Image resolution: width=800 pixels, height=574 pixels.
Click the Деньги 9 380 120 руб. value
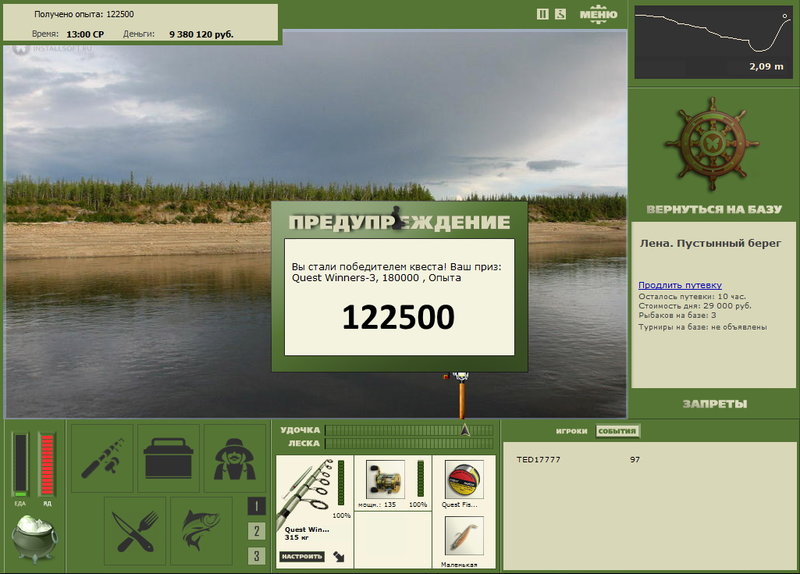coord(201,34)
